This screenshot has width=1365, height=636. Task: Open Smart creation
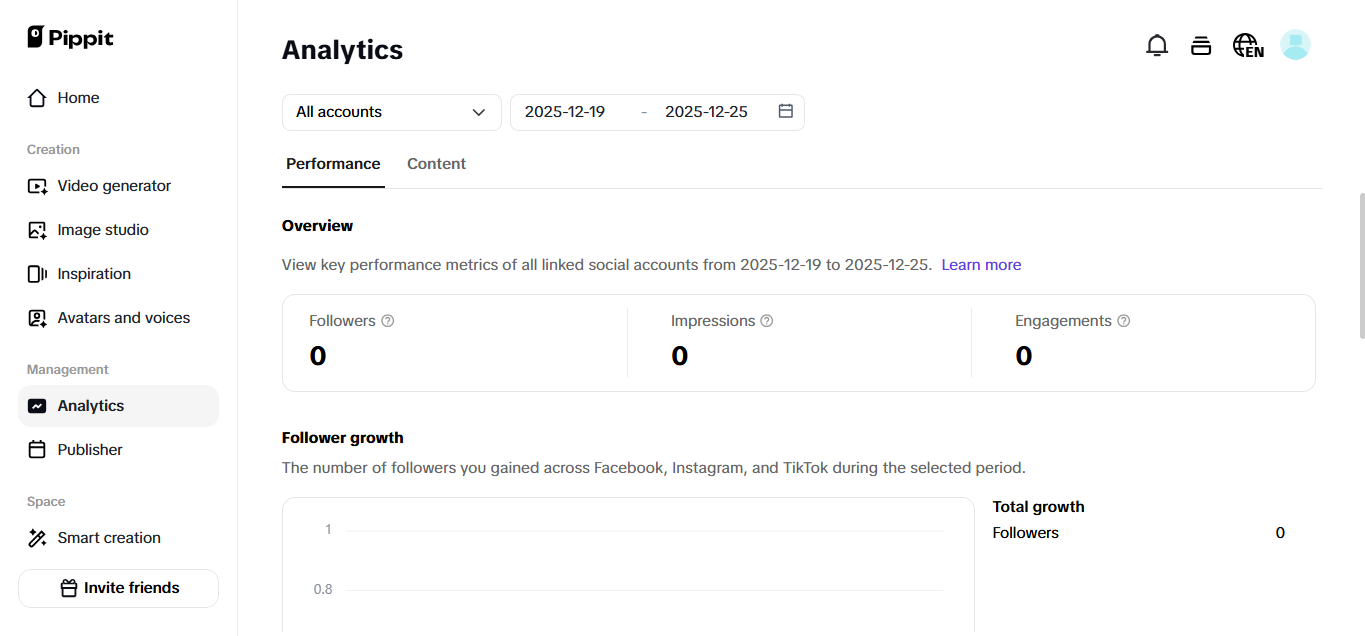(110, 537)
